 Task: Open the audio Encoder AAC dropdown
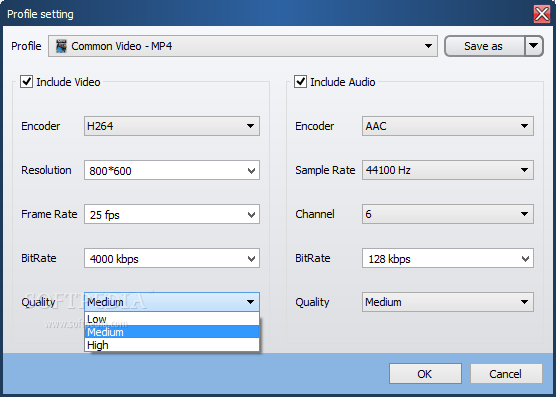(x=447, y=126)
